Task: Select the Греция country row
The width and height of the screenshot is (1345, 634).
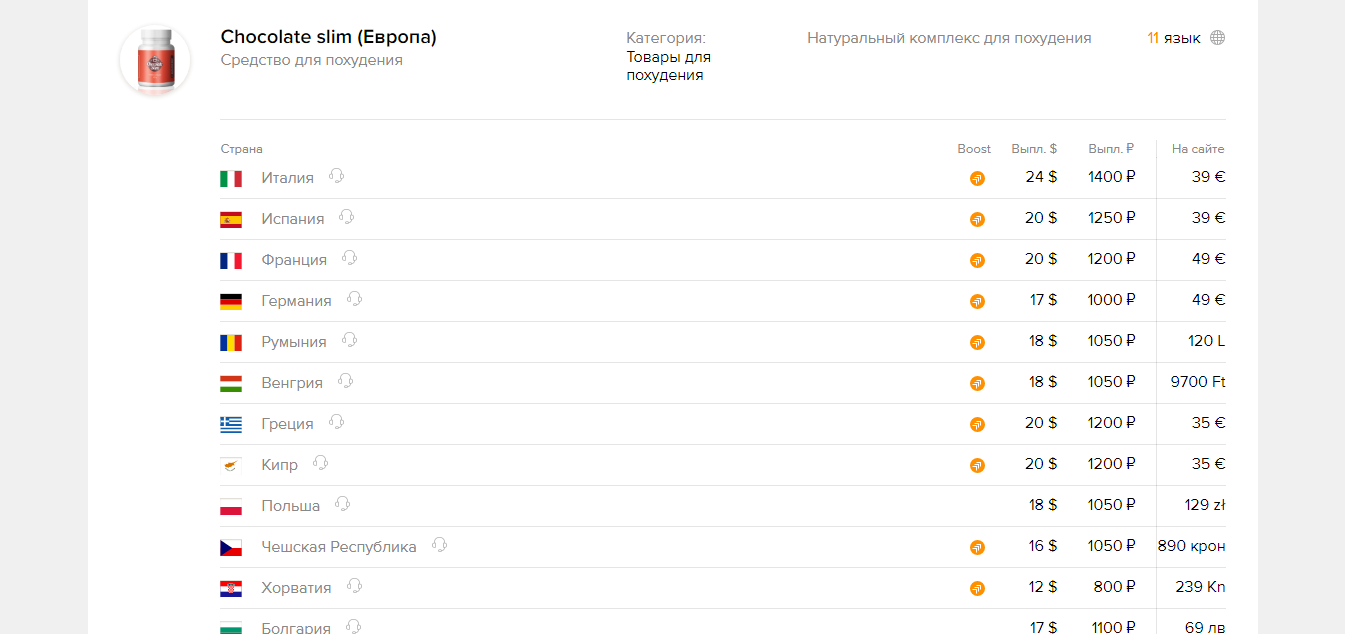Action: tap(287, 424)
